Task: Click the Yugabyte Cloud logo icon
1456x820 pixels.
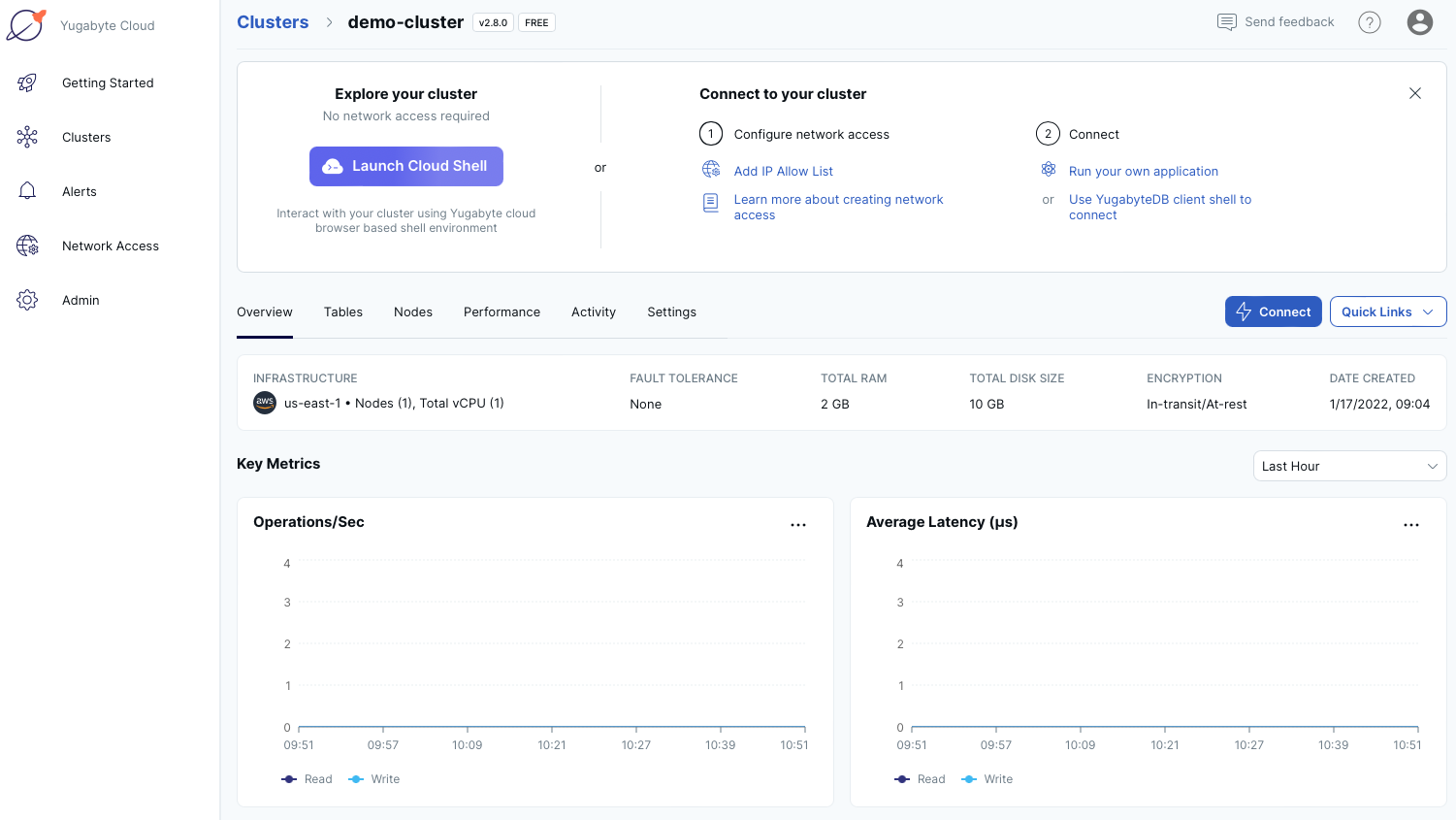Action: (x=26, y=25)
